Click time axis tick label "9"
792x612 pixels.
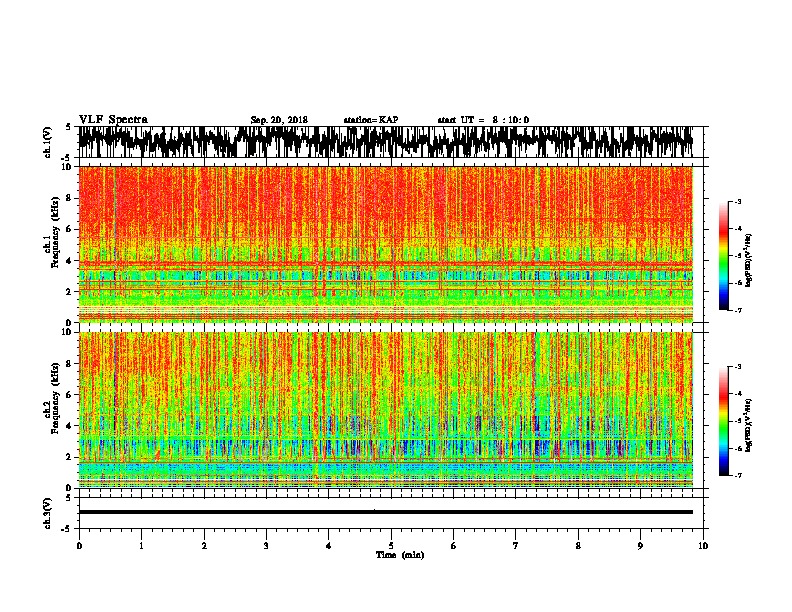pyautogui.click(x=640, y=546)
